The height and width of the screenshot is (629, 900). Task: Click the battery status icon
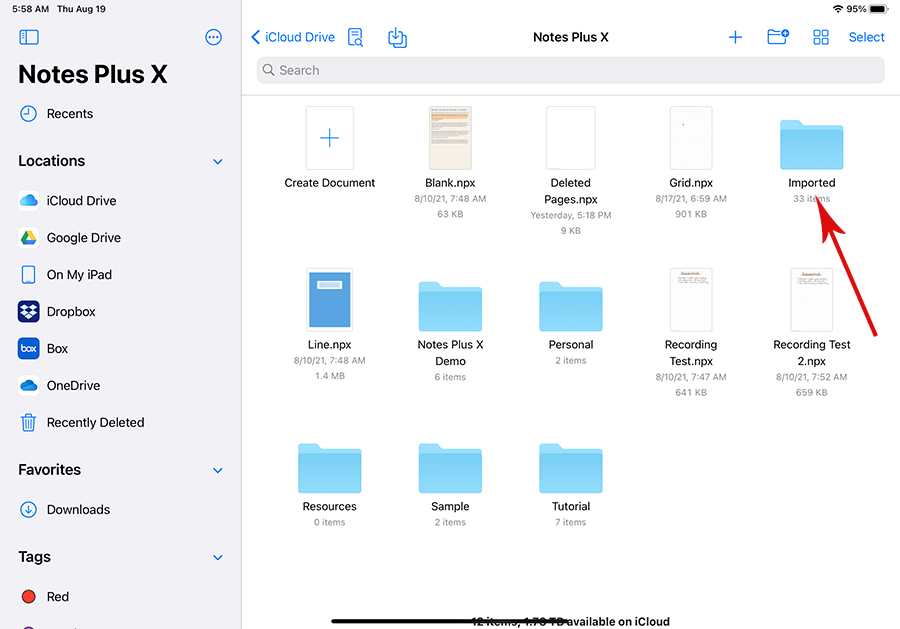click(879, 9)
